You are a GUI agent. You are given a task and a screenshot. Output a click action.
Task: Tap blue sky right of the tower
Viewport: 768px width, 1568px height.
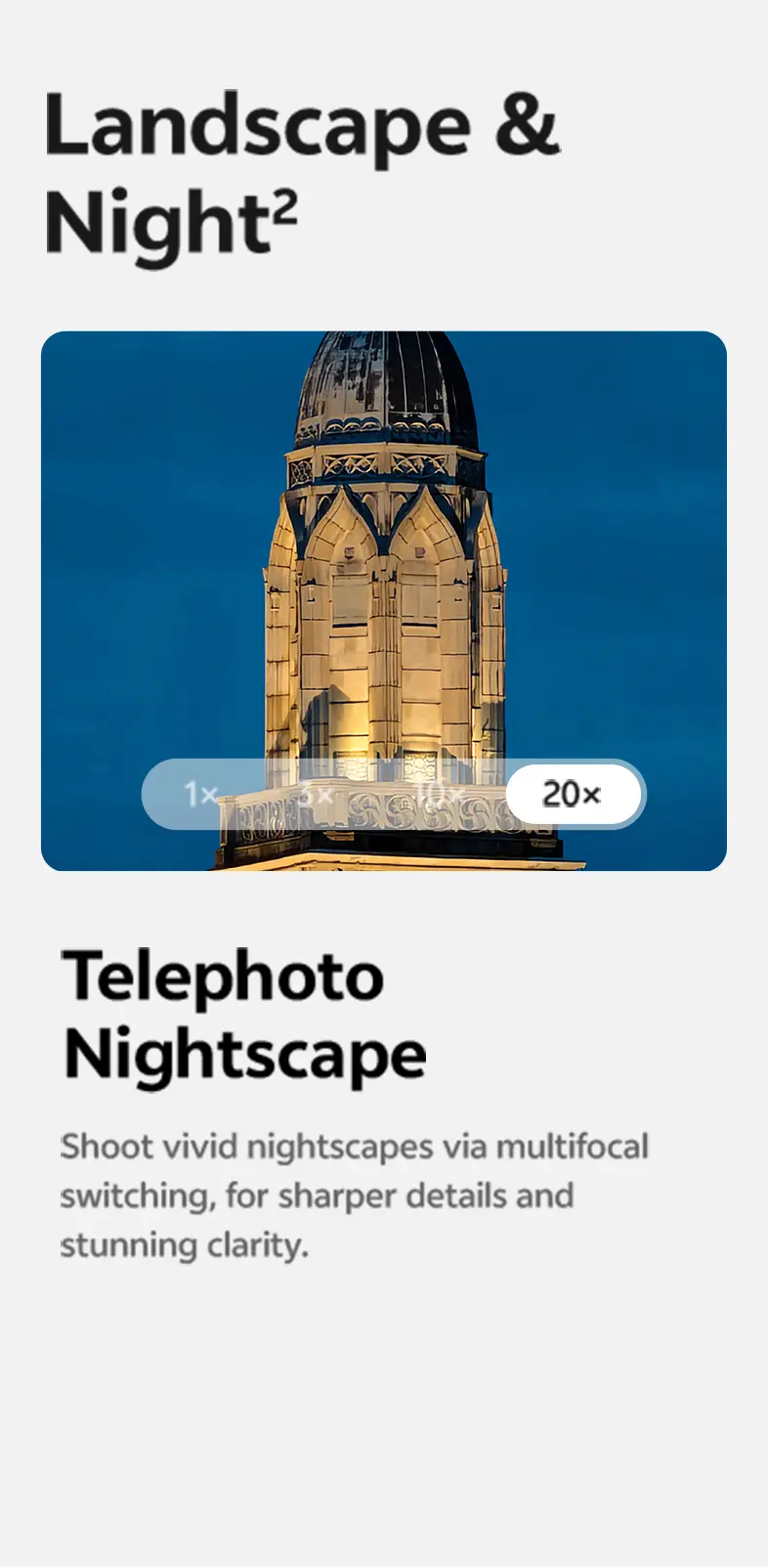[x=616, y=547]
